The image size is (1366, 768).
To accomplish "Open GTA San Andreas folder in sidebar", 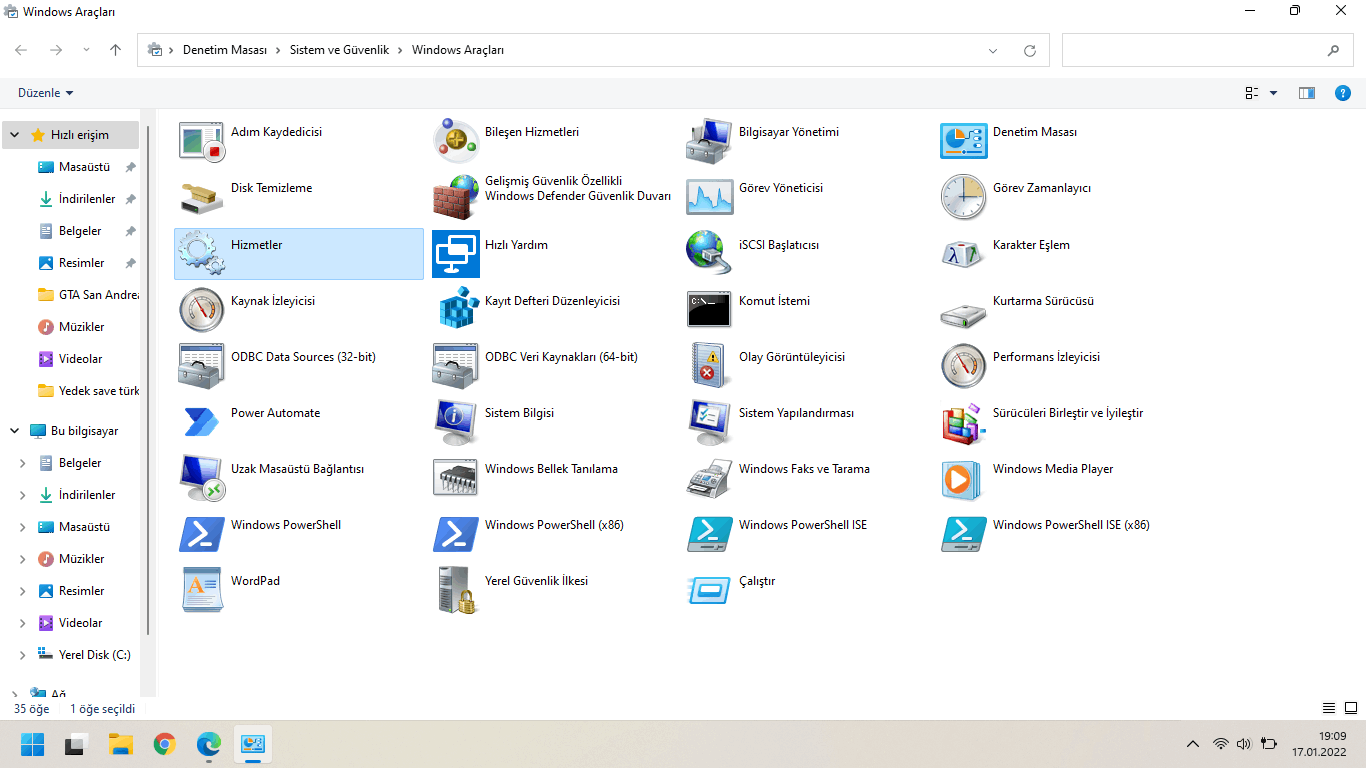I will click(88, 295).
